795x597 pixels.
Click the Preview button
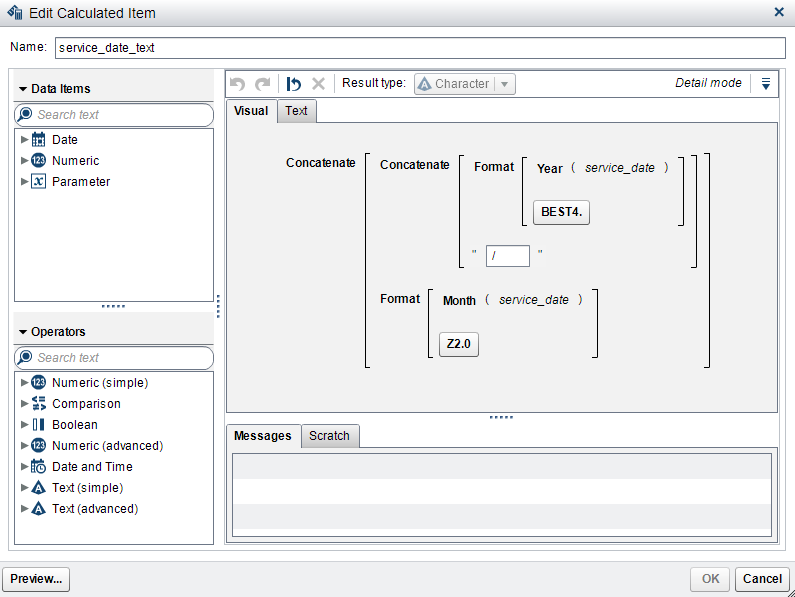(x=37, y=579)
